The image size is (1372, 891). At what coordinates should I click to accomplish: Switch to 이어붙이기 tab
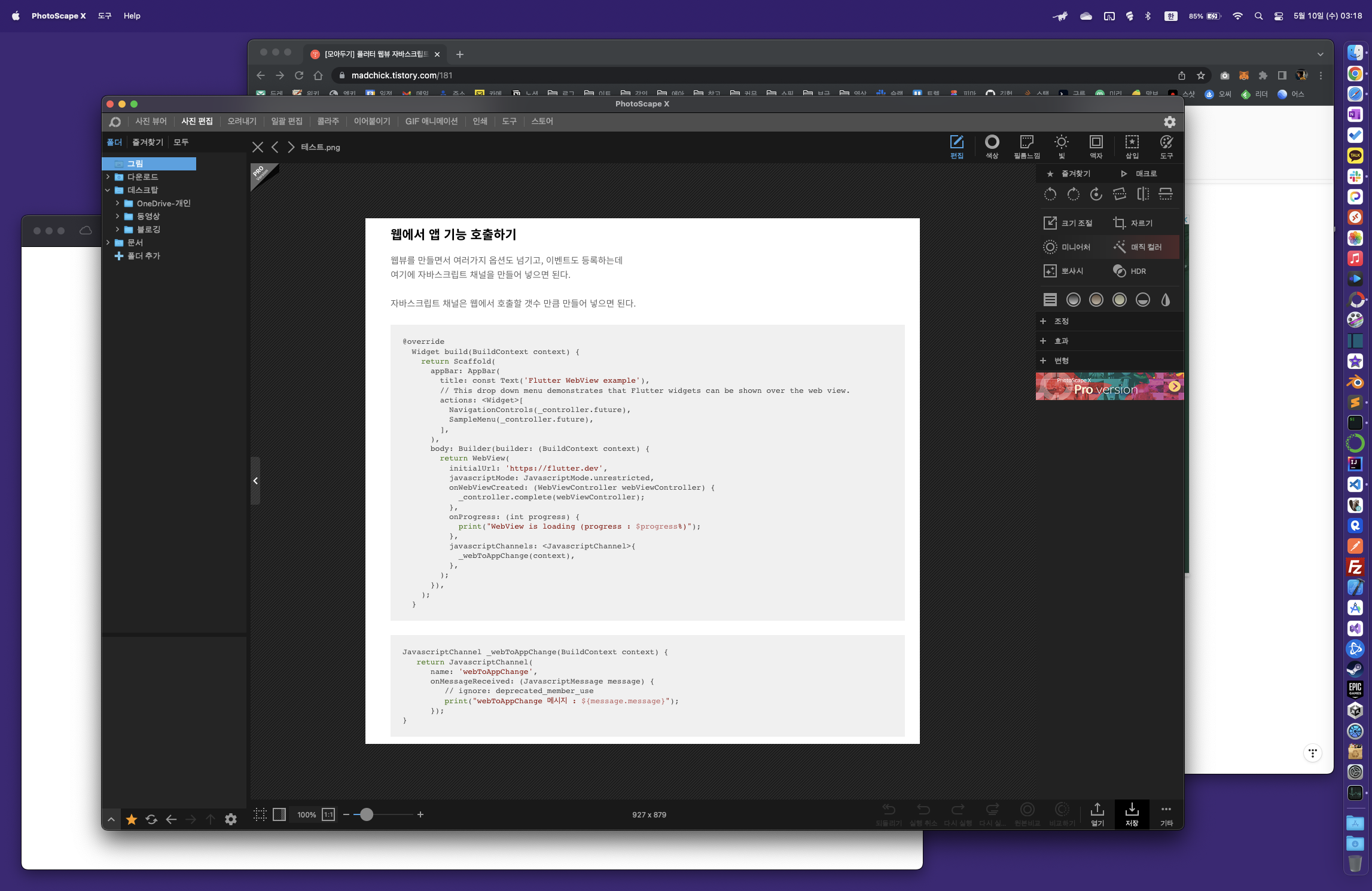pyautogui.click(x=372, y=121)
